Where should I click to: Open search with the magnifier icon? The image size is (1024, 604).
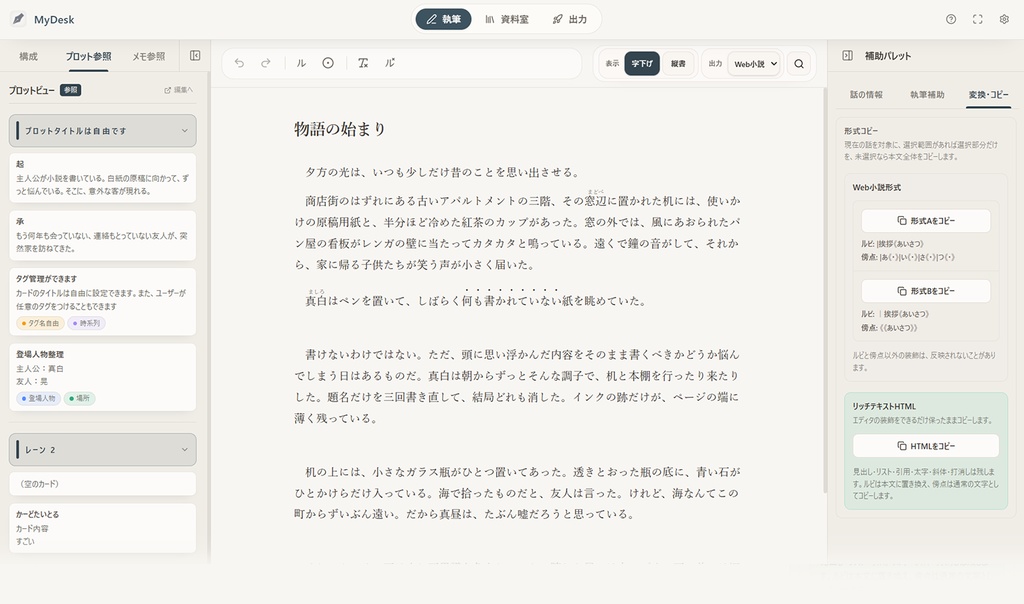799,63
